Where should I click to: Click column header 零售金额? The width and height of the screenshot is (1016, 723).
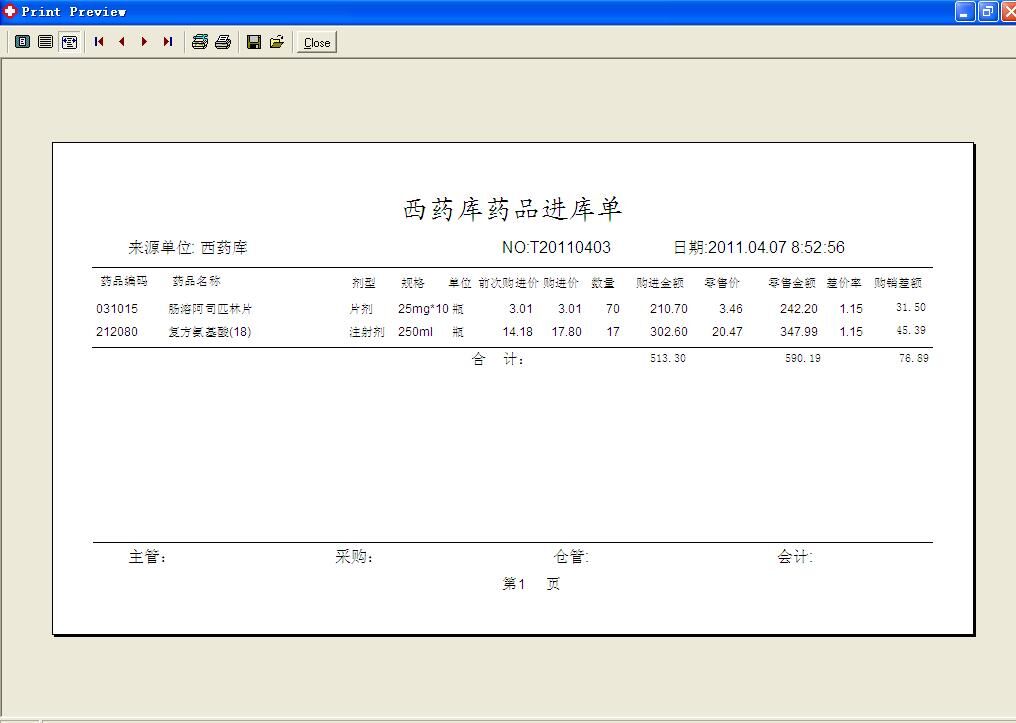[x=792, y=283]
